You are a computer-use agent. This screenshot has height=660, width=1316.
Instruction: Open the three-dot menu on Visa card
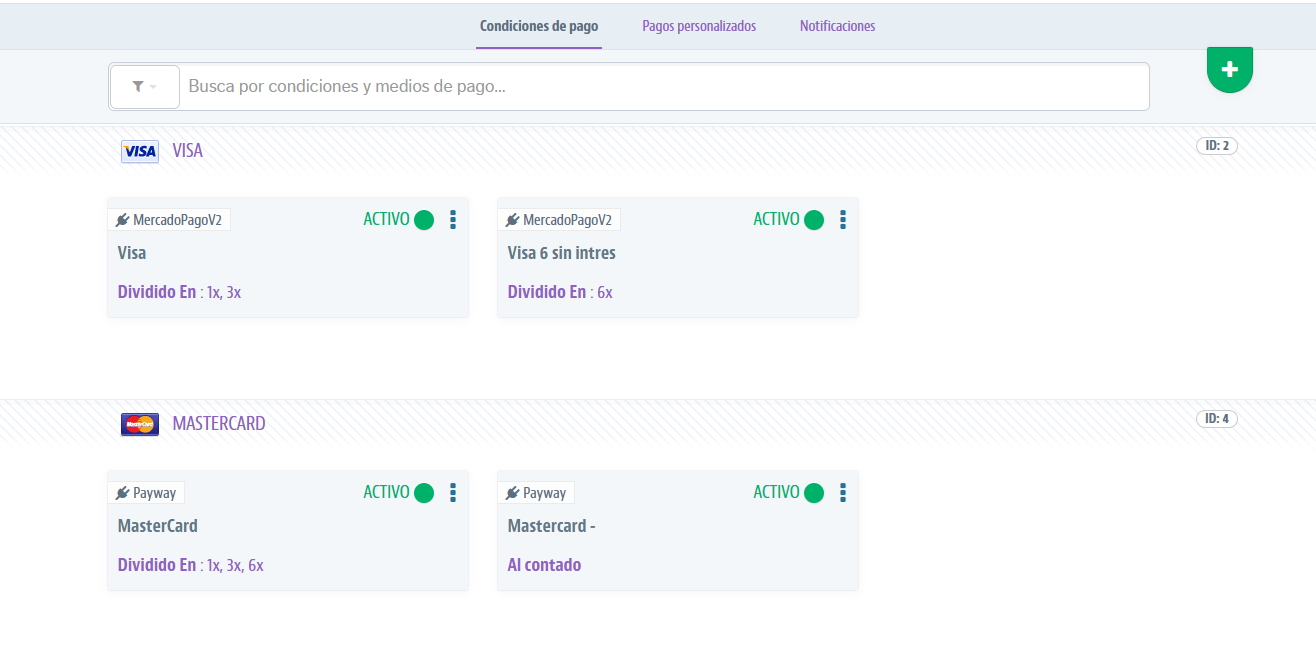coord(453,220)
